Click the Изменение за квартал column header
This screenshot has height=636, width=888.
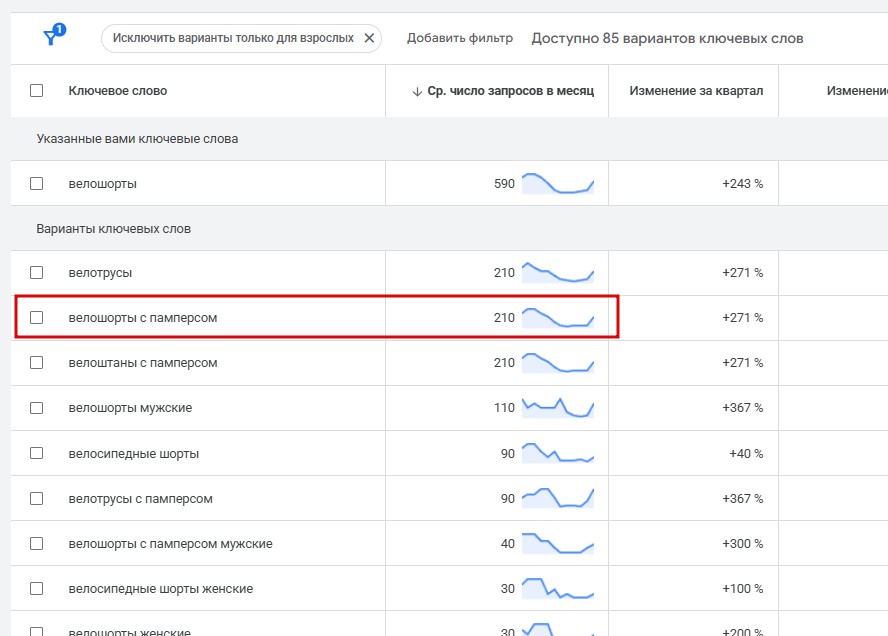tap(696, 91)
